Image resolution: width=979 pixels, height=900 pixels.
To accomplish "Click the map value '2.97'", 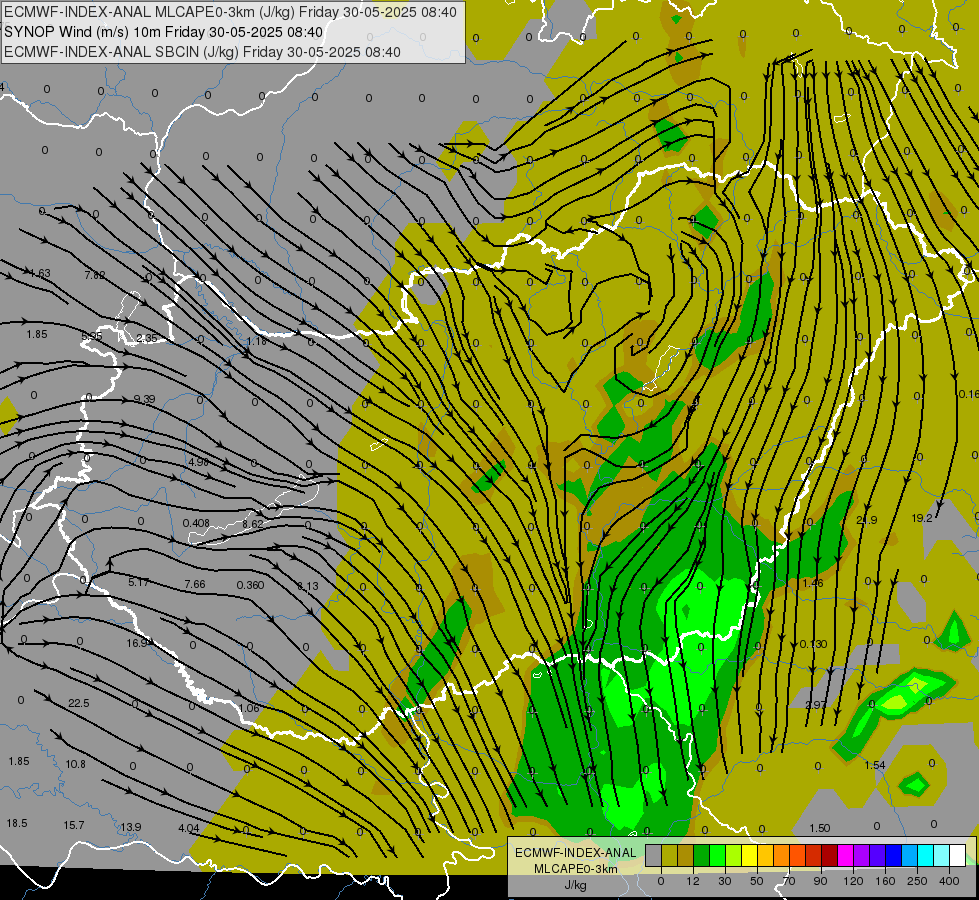I will (x=815, y=705).
